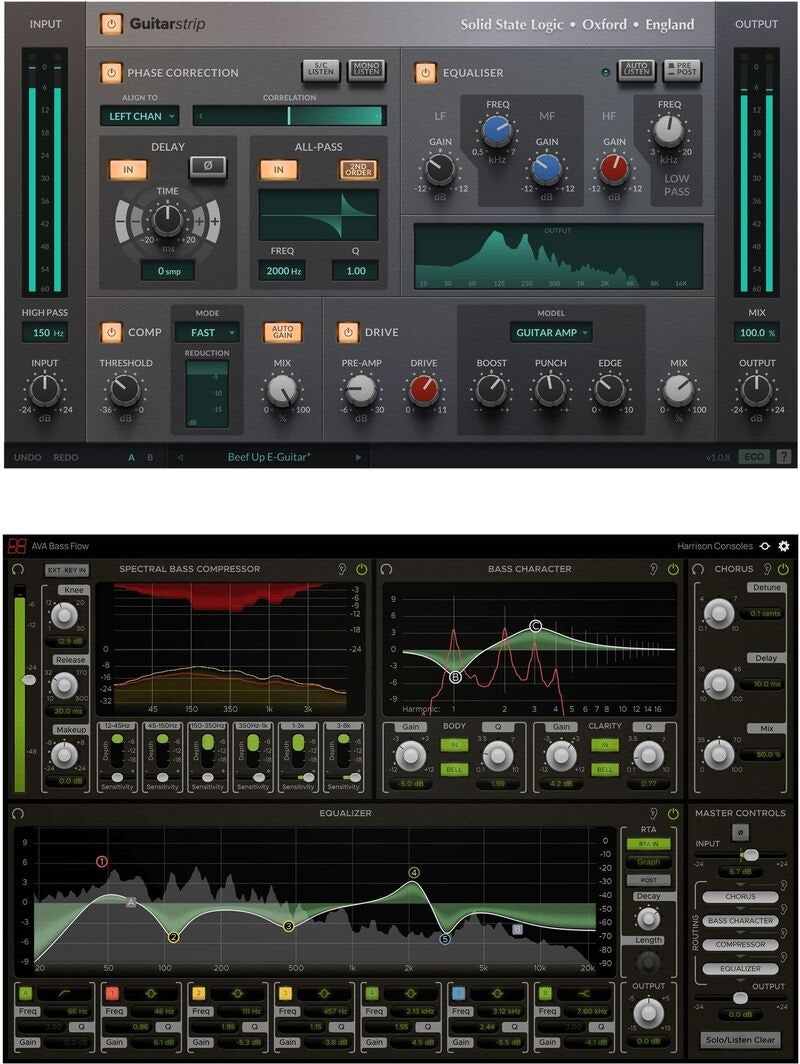Disable the compressor Auto Gain
Image resolution: width=800 pixels, height=1064 pixels.
(x=283, y=331)
